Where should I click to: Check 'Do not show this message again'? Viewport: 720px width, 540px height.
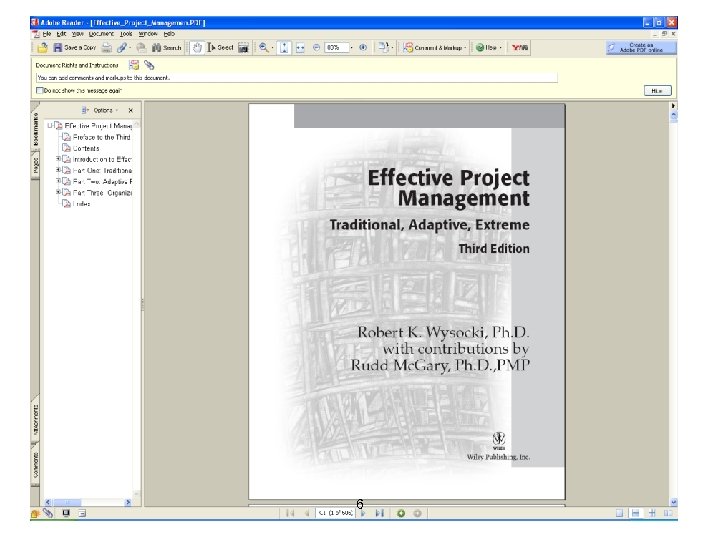(39, 91)
